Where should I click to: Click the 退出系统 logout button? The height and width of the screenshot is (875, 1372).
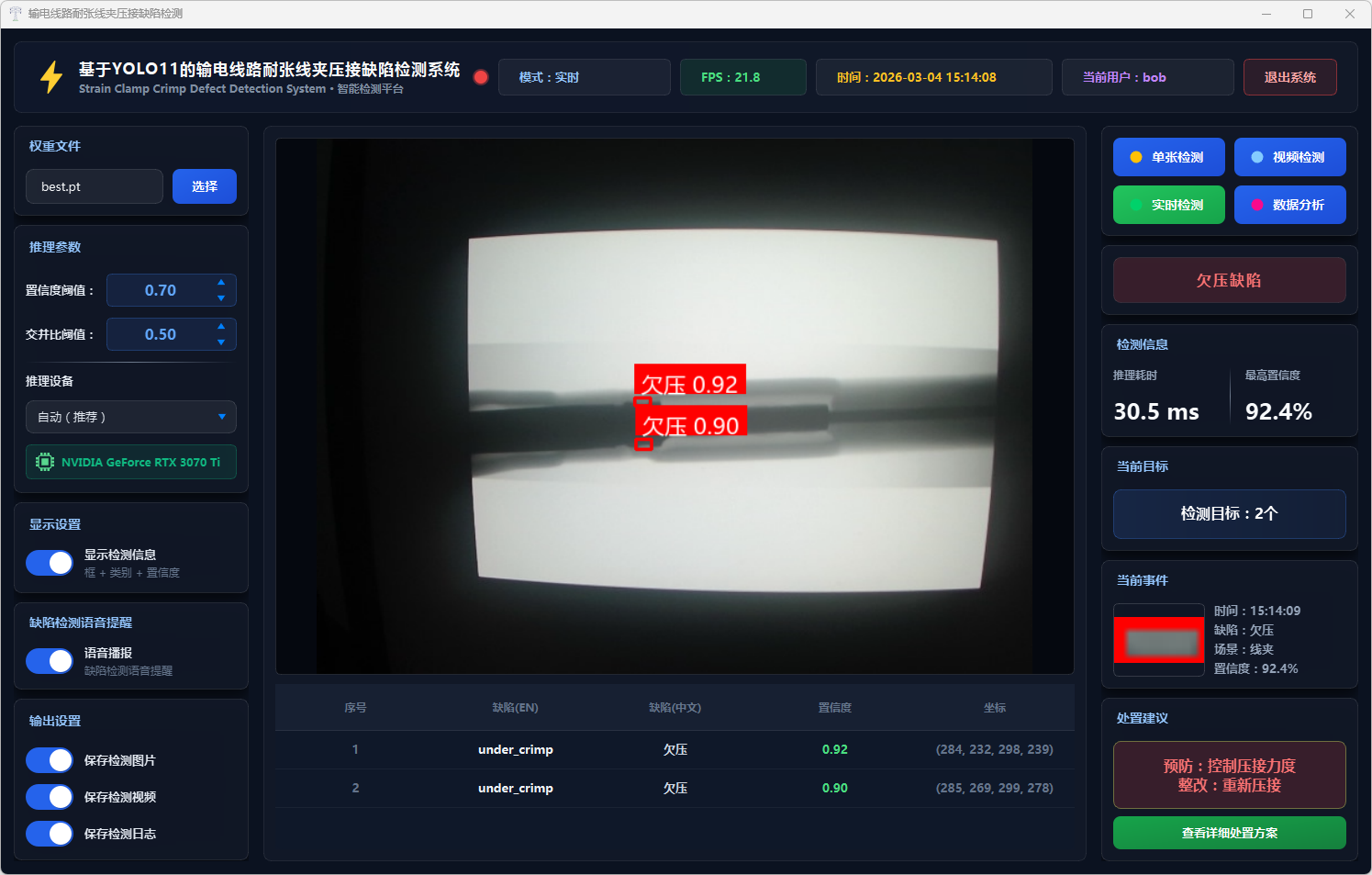click(1289, 77)
